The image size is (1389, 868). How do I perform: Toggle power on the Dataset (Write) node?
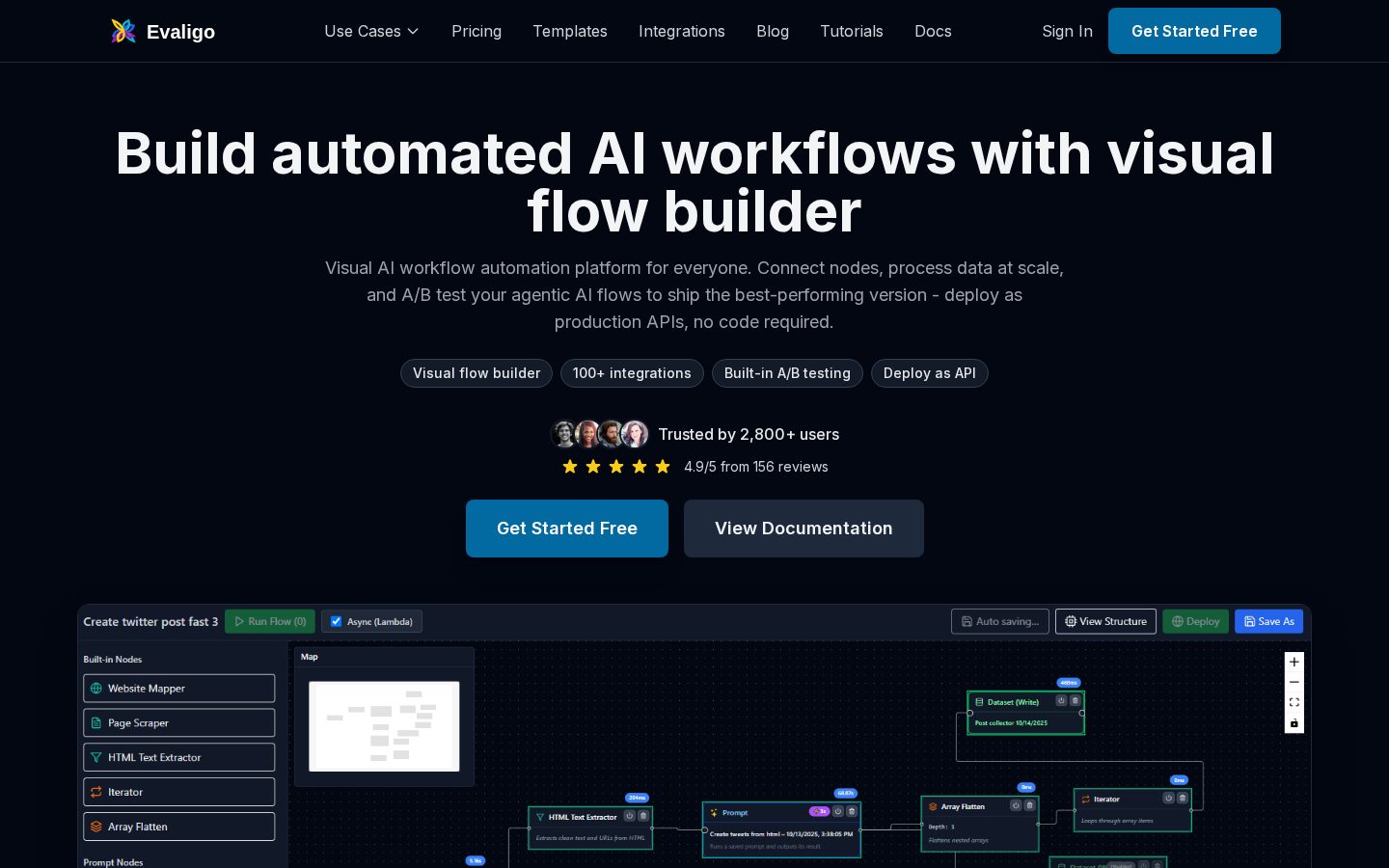click(x=1061, y=701)
